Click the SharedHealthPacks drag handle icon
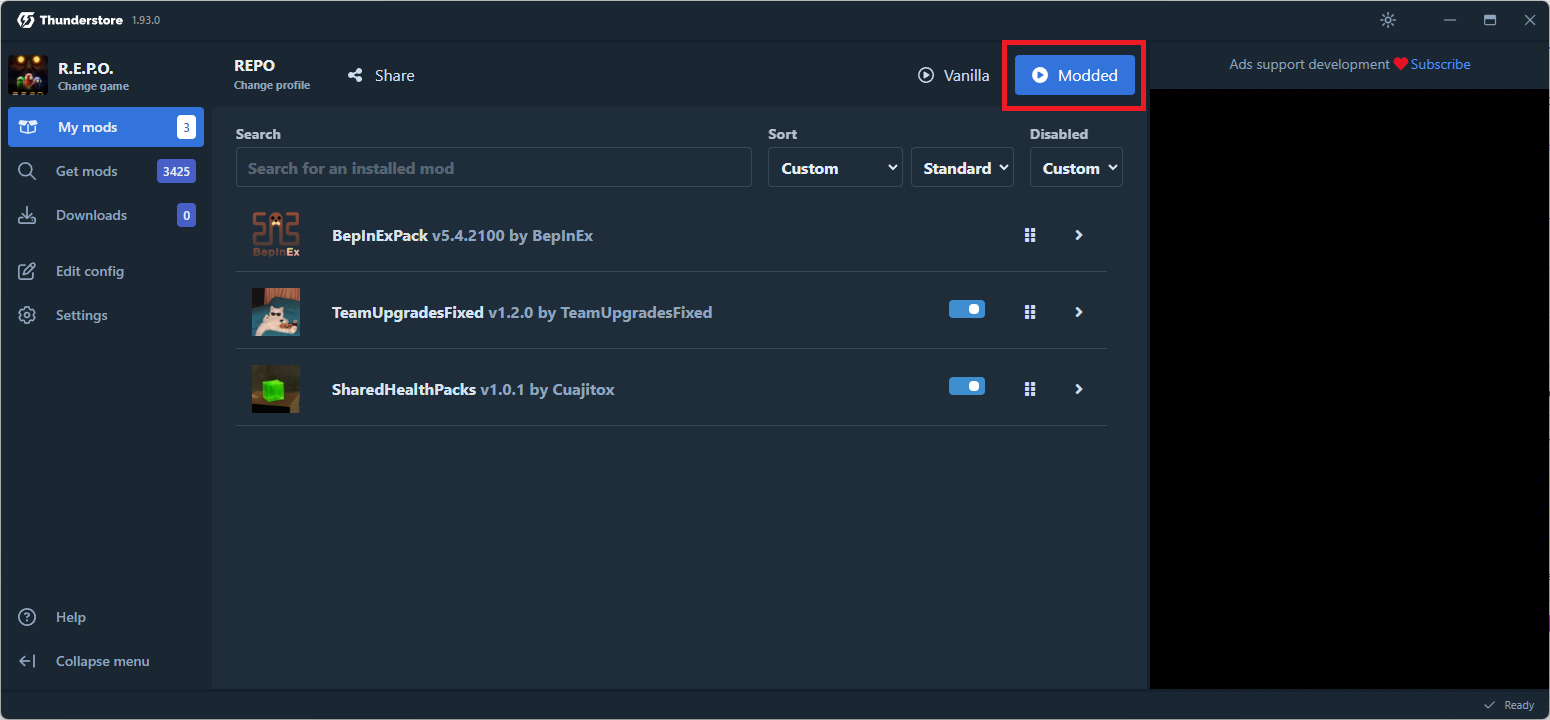This screenshot has height=720, width=1550. click(x=1030, y=389)
